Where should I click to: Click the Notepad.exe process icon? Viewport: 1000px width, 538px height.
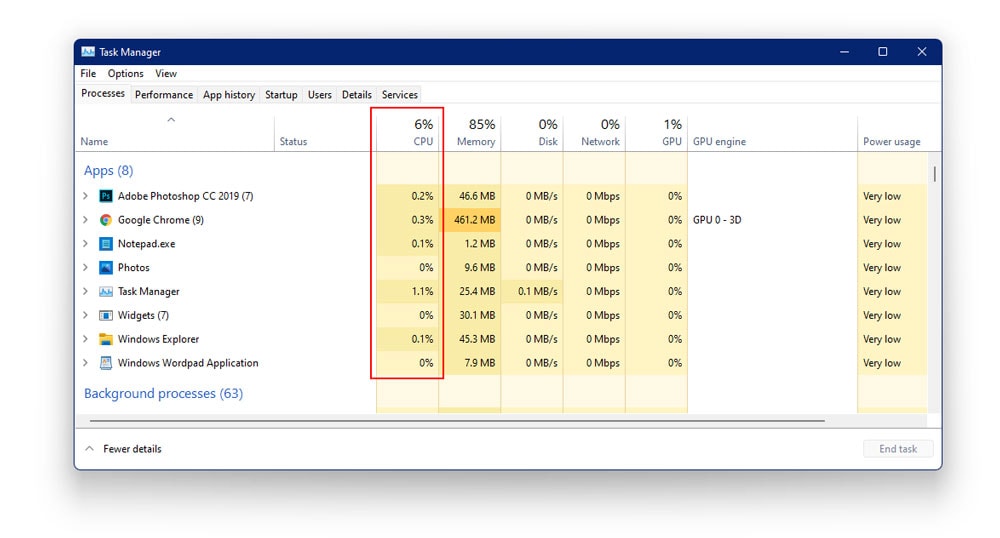click(106, 244)
